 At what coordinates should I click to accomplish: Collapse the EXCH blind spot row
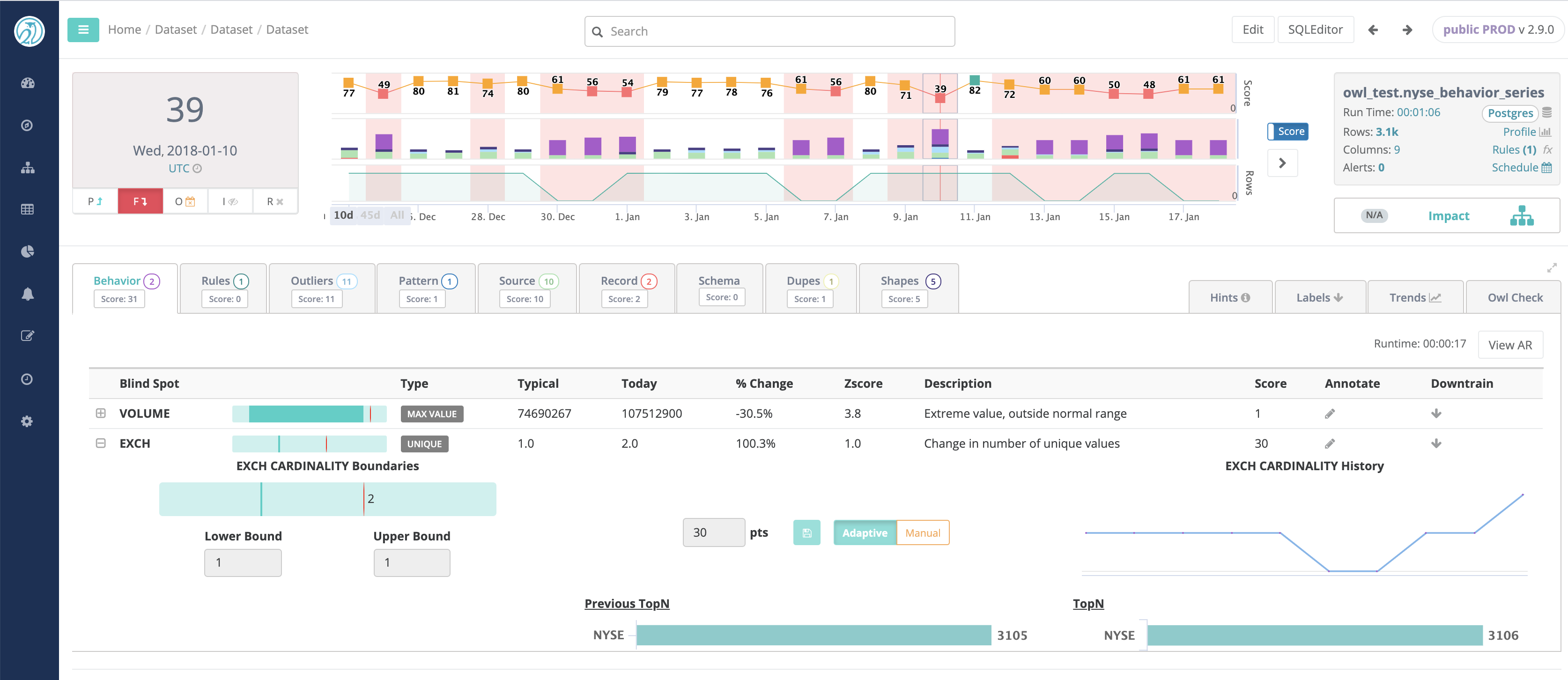pyautogui.click(x=101, y=443)
